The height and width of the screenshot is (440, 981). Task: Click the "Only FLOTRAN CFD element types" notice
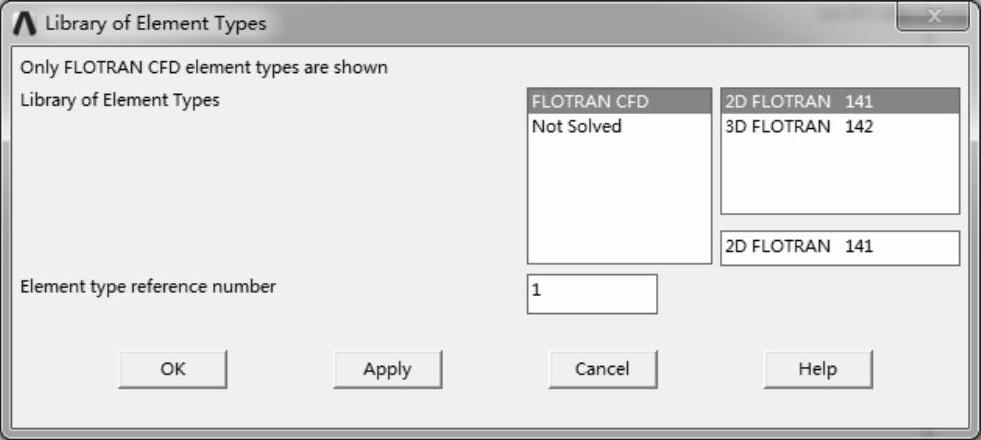[x=204, y=68]
